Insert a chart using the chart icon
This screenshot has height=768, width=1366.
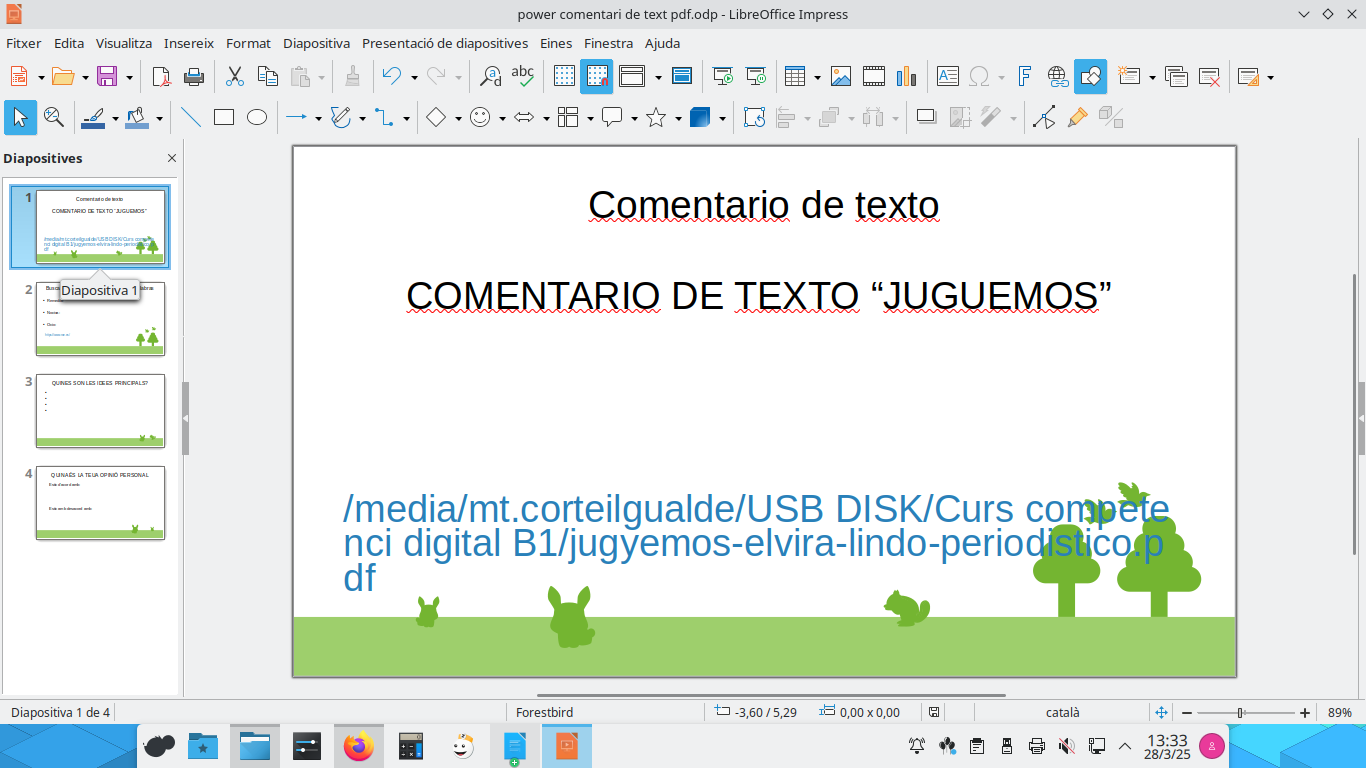click(907, 76)
